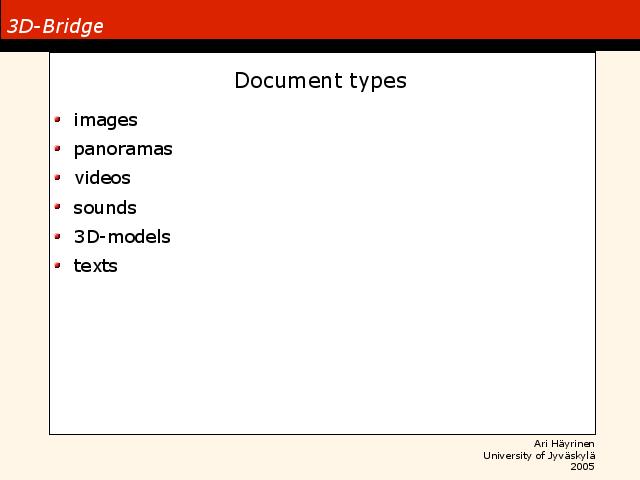This screenshot has height=480, width=640.
Task: Click the videos list item
Action: [102, 178]
